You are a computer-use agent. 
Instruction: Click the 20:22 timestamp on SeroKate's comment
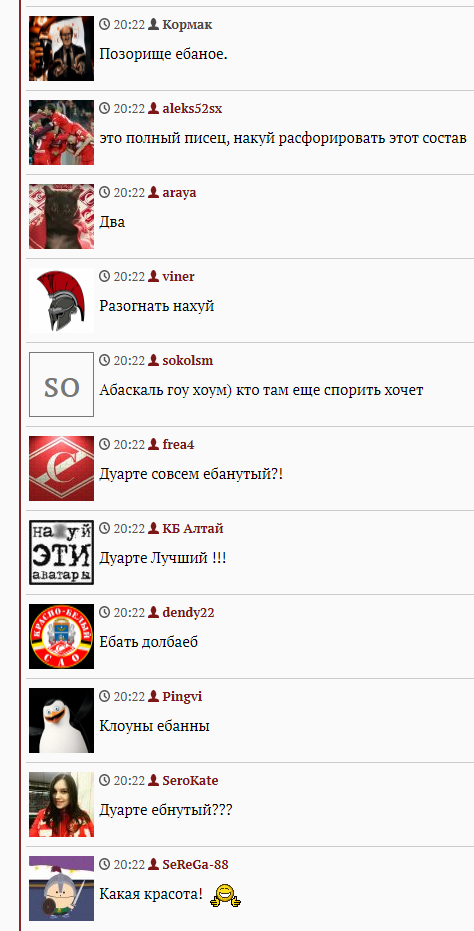pyautogui.click(x=129, y=780)
